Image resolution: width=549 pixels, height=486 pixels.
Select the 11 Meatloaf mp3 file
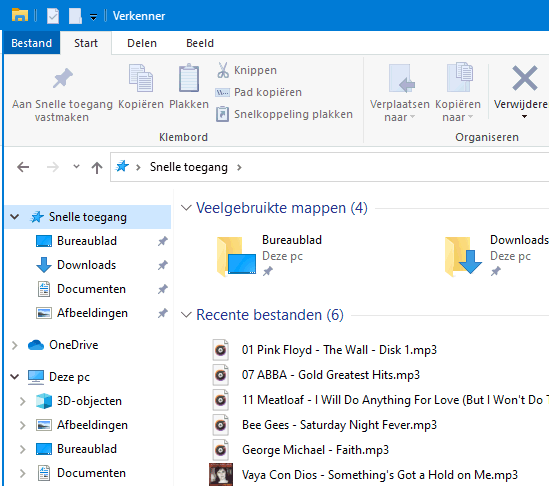click(395, 400)
